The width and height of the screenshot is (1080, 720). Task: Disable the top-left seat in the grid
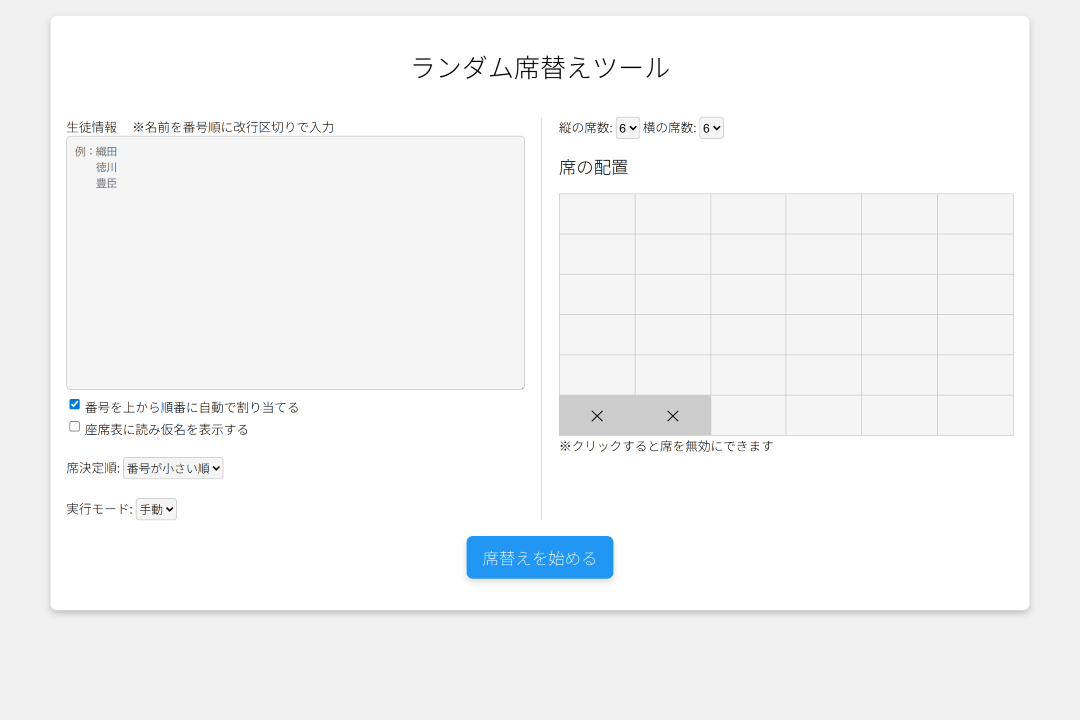coord(597,213)
